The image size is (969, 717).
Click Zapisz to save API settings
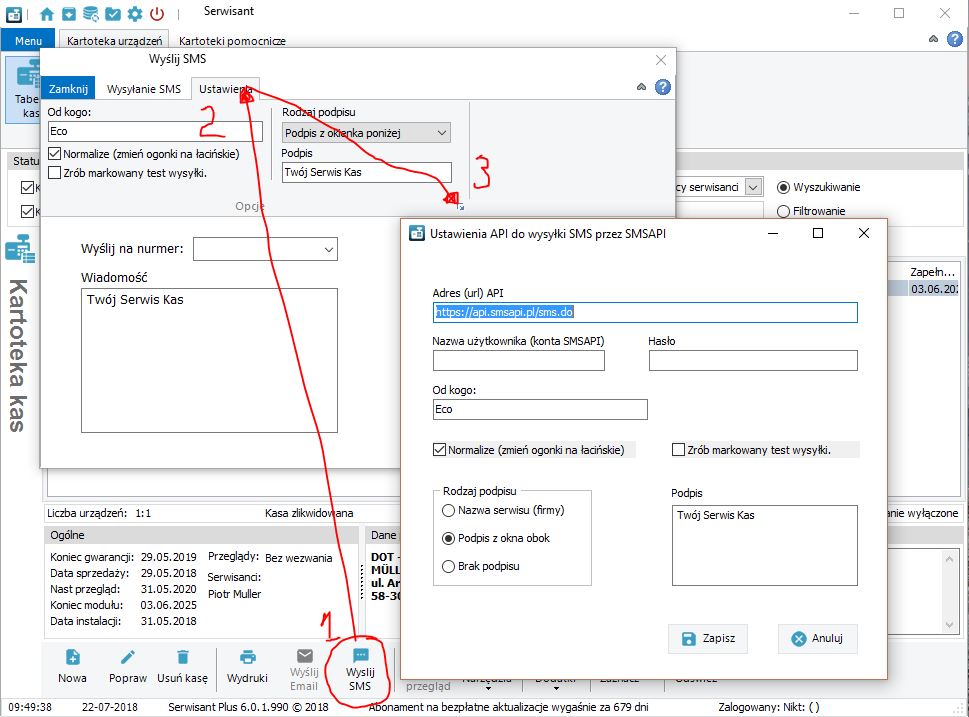point(707,639)
